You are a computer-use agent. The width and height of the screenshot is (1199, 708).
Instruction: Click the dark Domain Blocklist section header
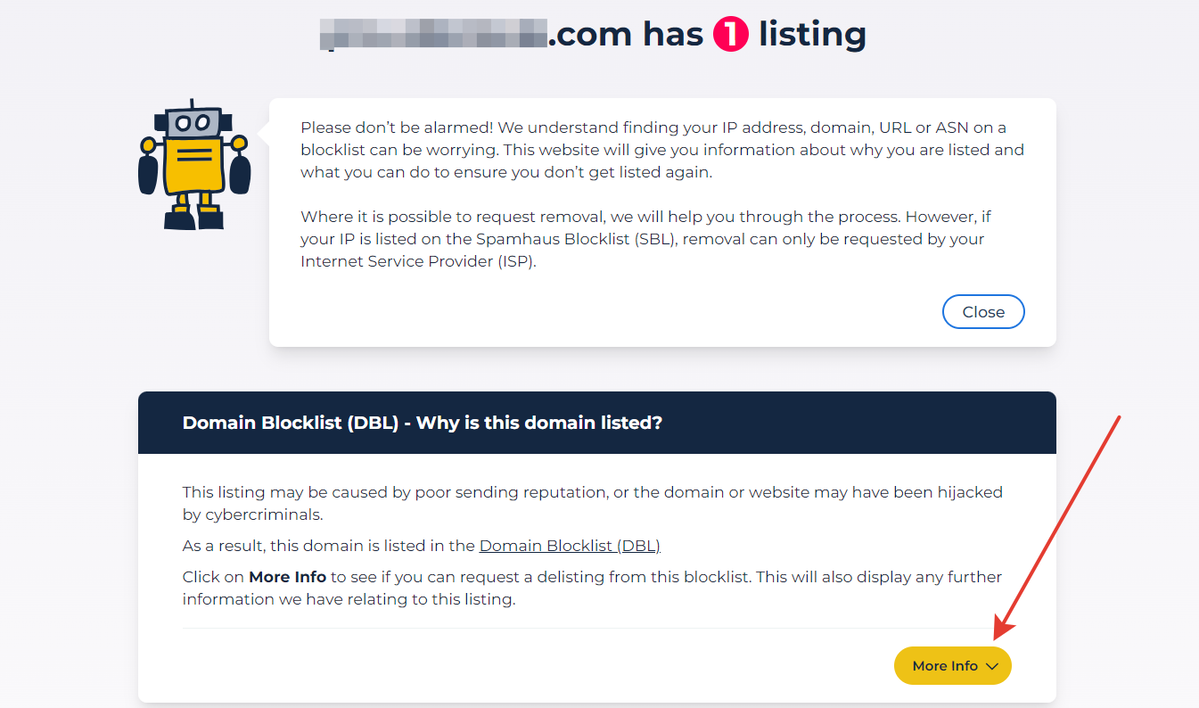[x=597, y=423]
